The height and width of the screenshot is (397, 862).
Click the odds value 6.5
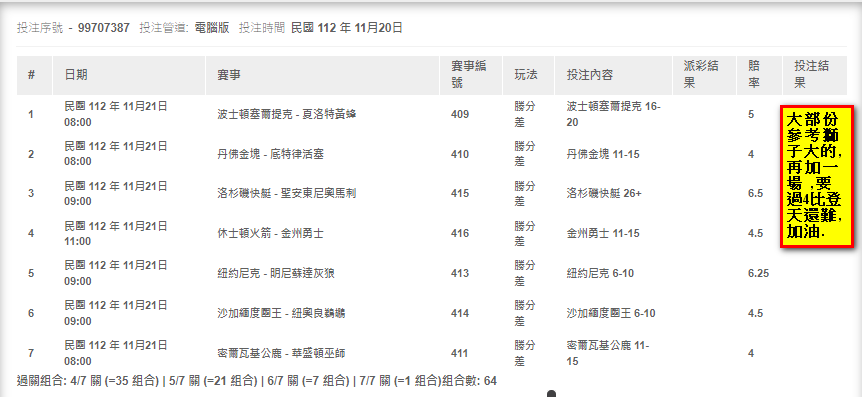755,194
